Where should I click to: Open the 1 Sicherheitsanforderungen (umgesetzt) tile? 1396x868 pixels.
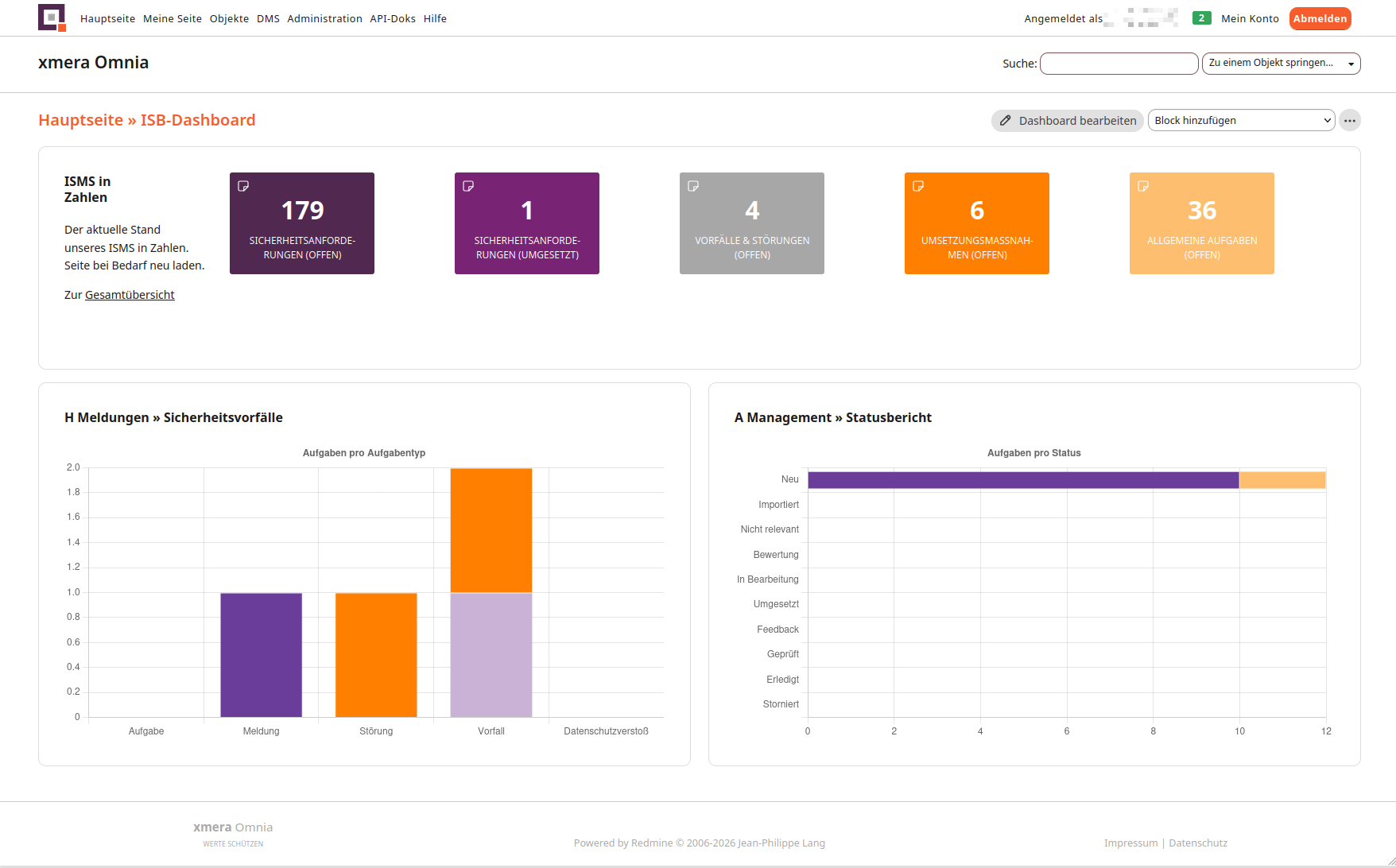(x=527, y=223)
